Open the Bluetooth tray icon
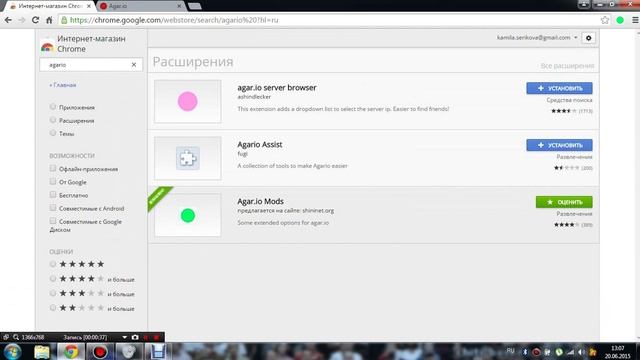640x360 pixels. pyautogui.click(x=525, y=352)
